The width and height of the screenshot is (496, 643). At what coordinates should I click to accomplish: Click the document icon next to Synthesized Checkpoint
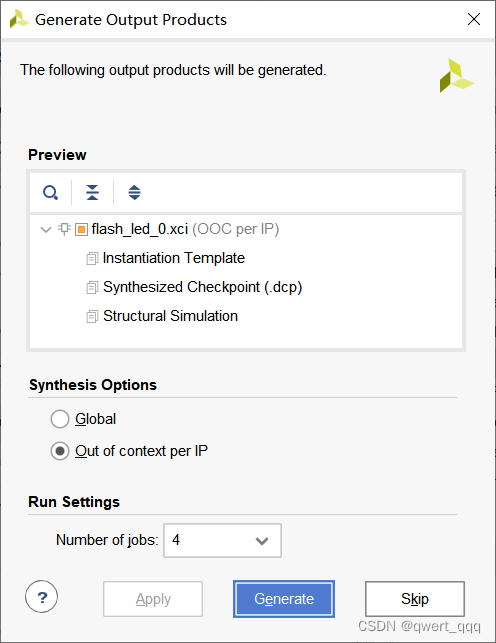pos(92,287)
